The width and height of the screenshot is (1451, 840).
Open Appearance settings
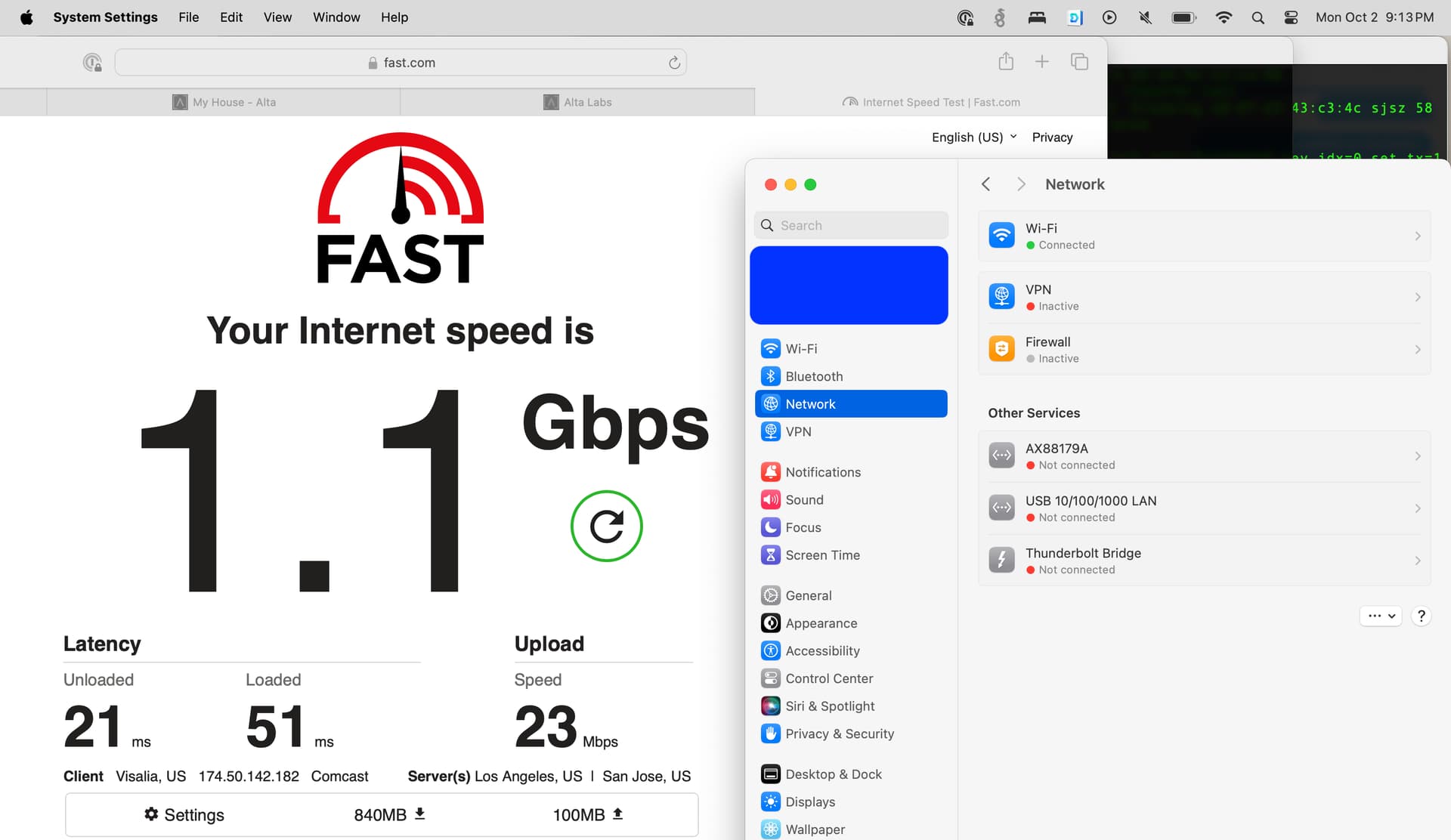[x=851, y=623]
